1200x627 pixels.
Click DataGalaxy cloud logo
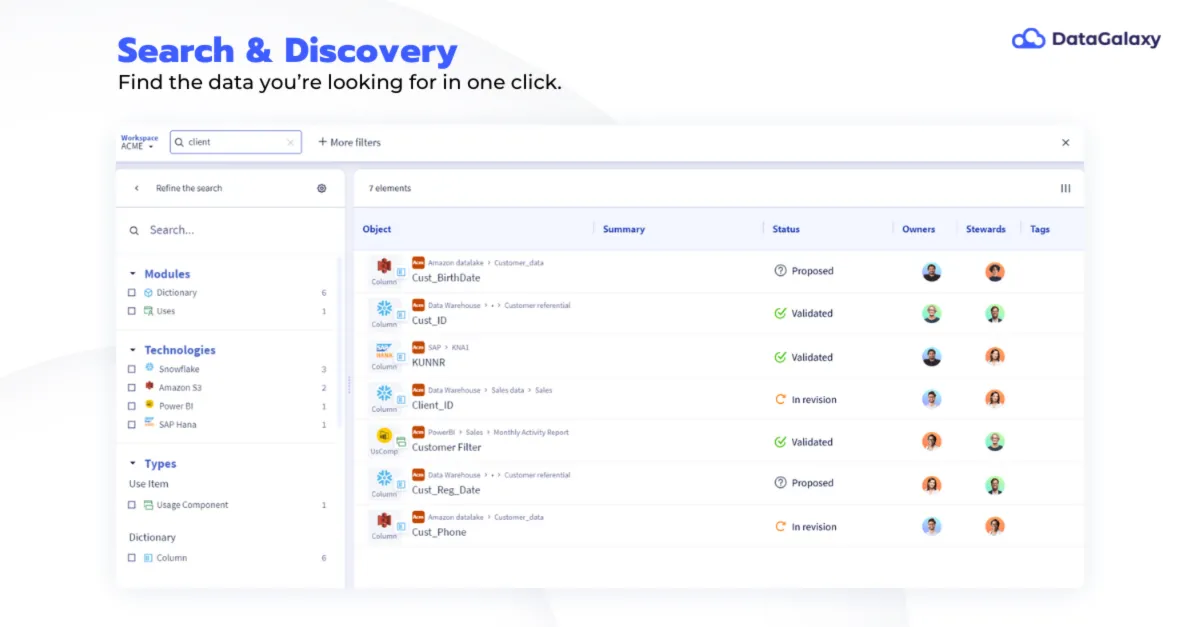click(x=1029, y=39)
